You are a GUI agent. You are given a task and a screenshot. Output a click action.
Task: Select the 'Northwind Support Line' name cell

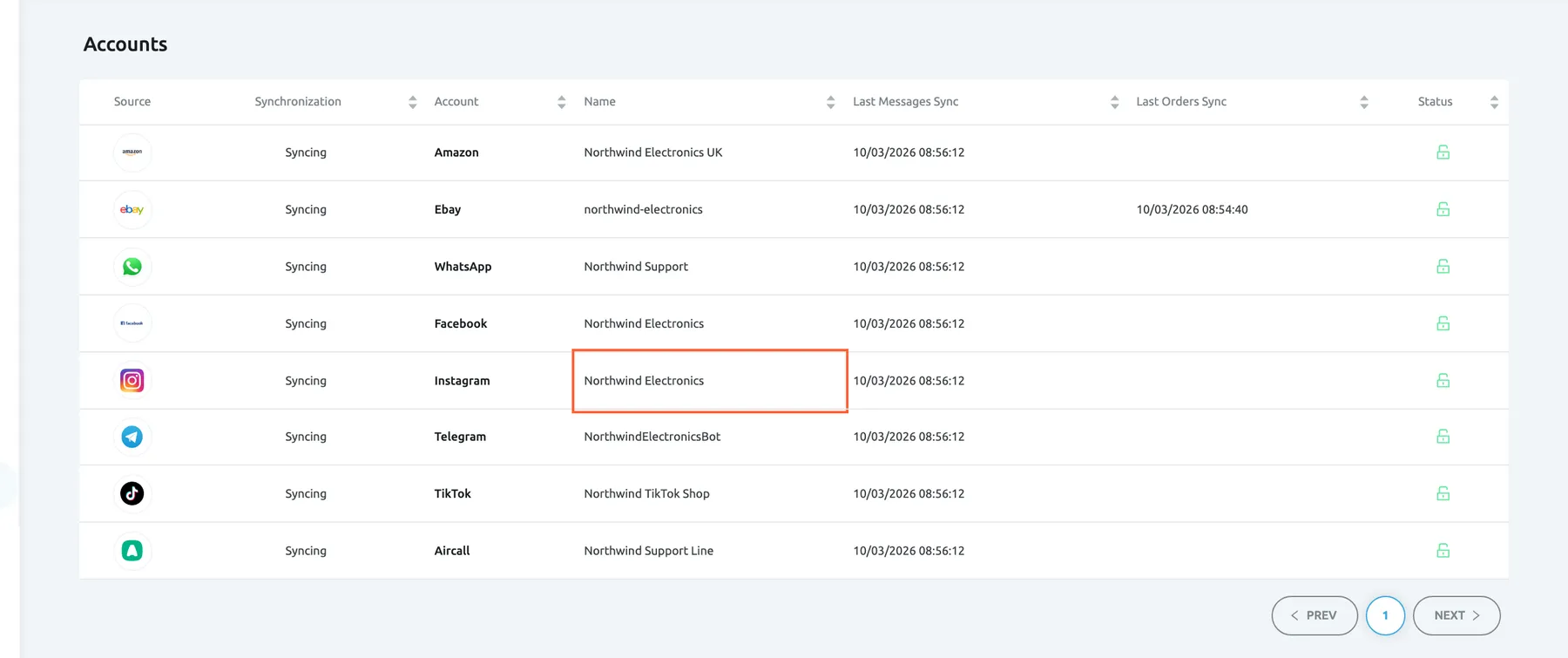(649, 551)
